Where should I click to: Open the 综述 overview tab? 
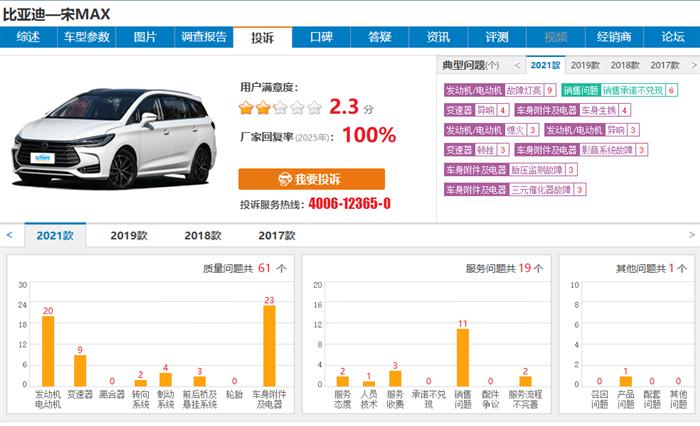click(x=28, y=37)
